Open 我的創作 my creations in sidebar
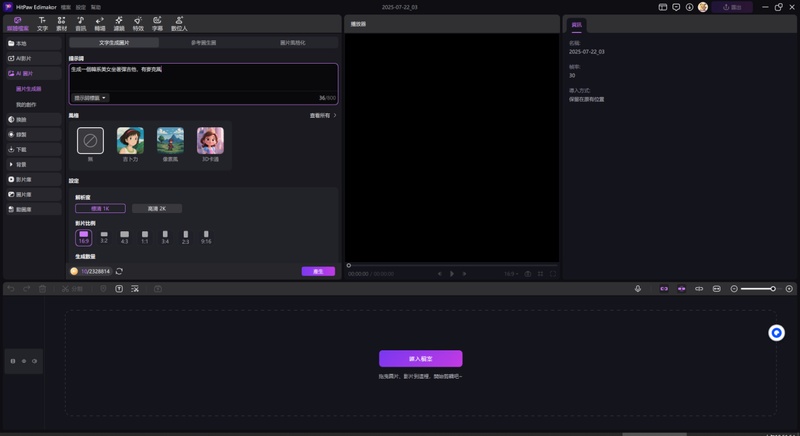Screen dimensions: 800x436 (x=26, y=105)
